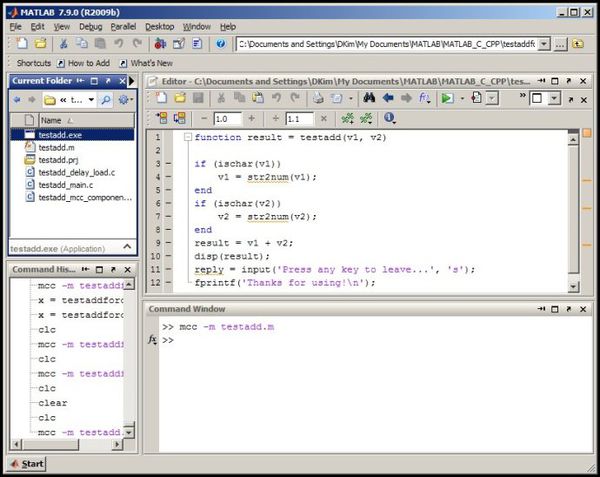Viewport: 600px width, 477px height.
Task: Expand the current directory path dropdown
Action: pos(544,44)
